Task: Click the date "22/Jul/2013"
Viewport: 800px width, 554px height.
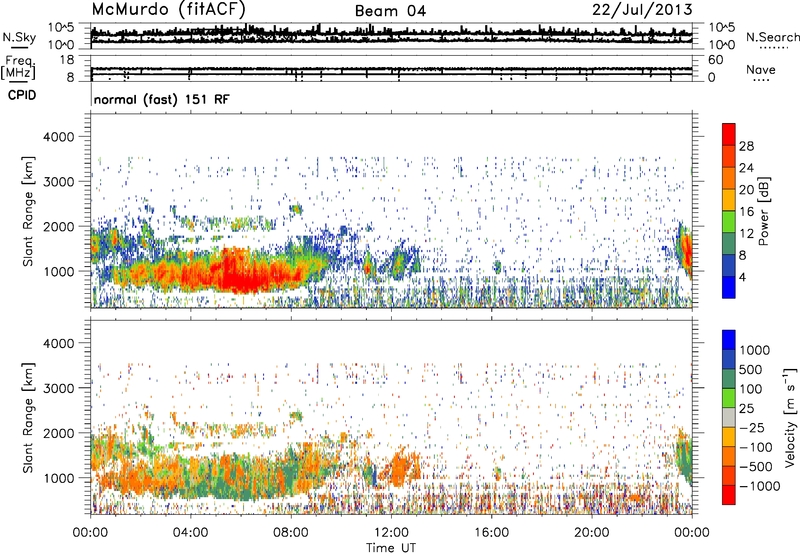Action: 642,10
